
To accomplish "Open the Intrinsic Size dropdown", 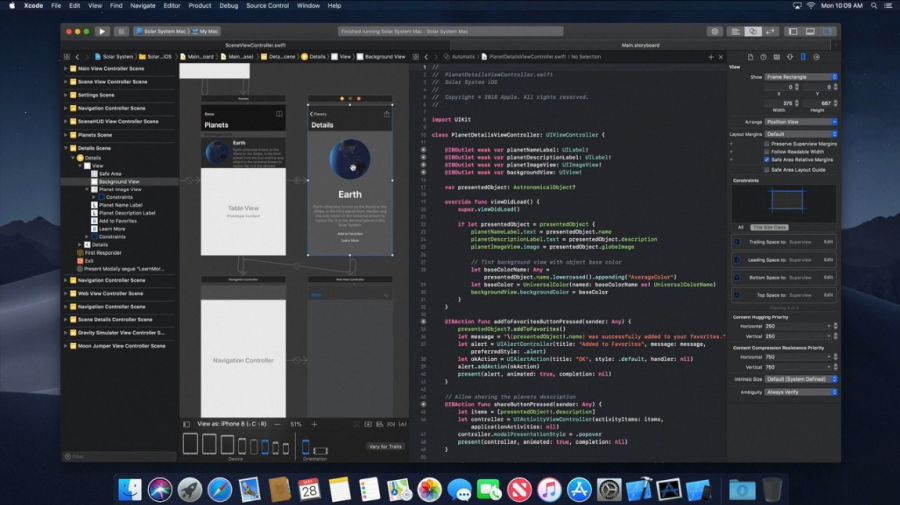I will (801, 379).
